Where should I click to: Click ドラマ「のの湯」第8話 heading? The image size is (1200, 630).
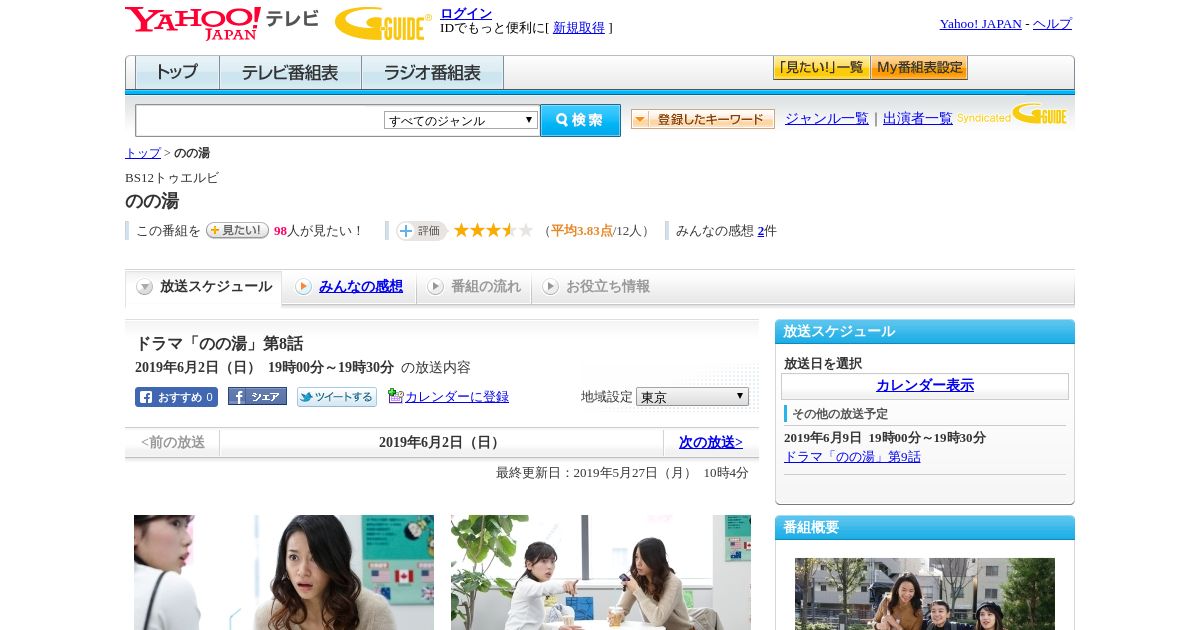pyautogui.click(x=219, y=344)
